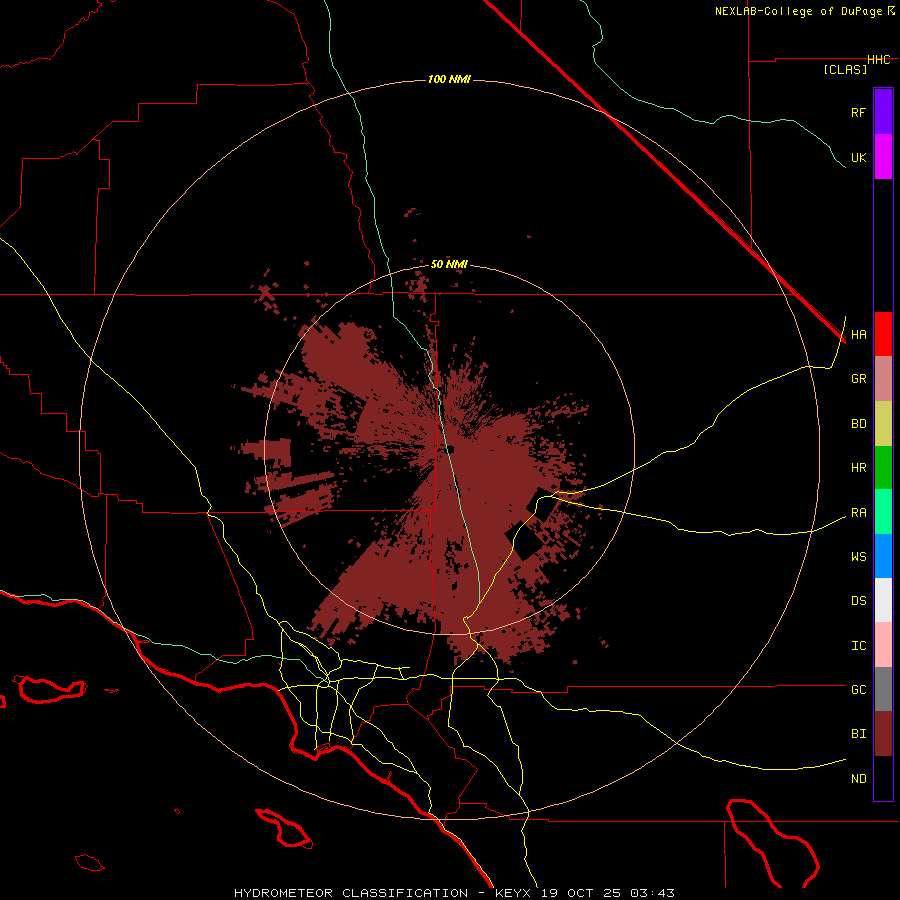Click the IC legend label
The height and width of the screenshot is (900, 900).
click(859, 646)
